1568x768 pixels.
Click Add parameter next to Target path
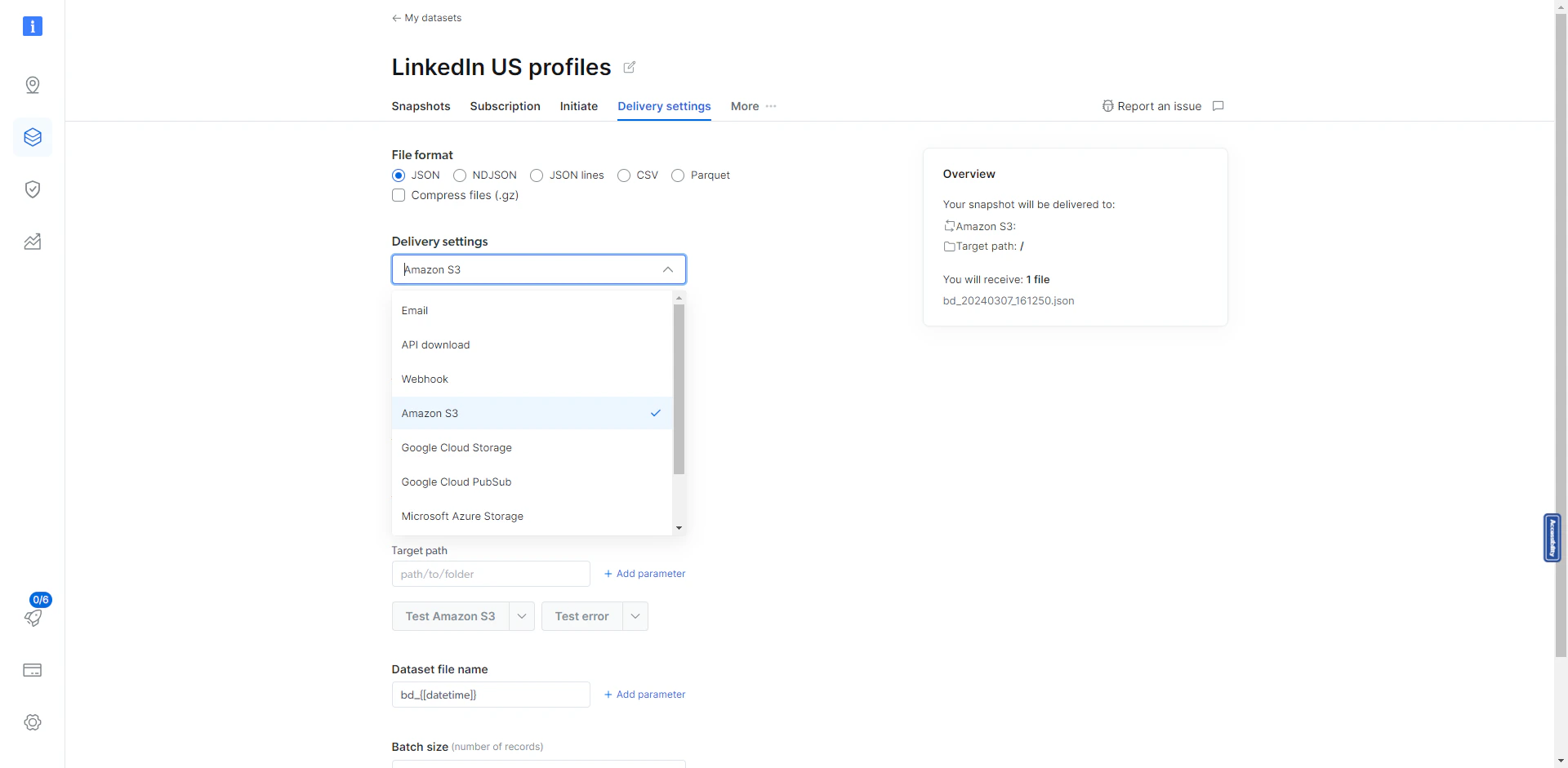tap(644, 574)
